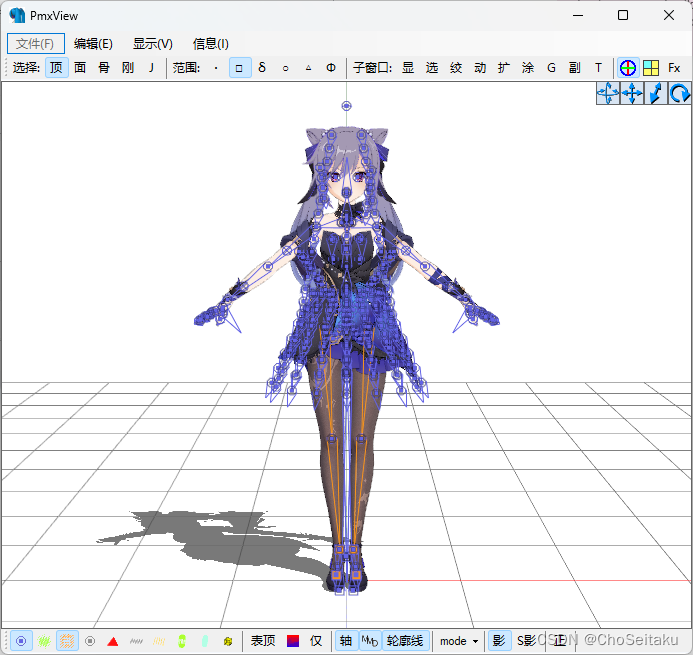Toggle vertex selection 顶

pos(57,68)
